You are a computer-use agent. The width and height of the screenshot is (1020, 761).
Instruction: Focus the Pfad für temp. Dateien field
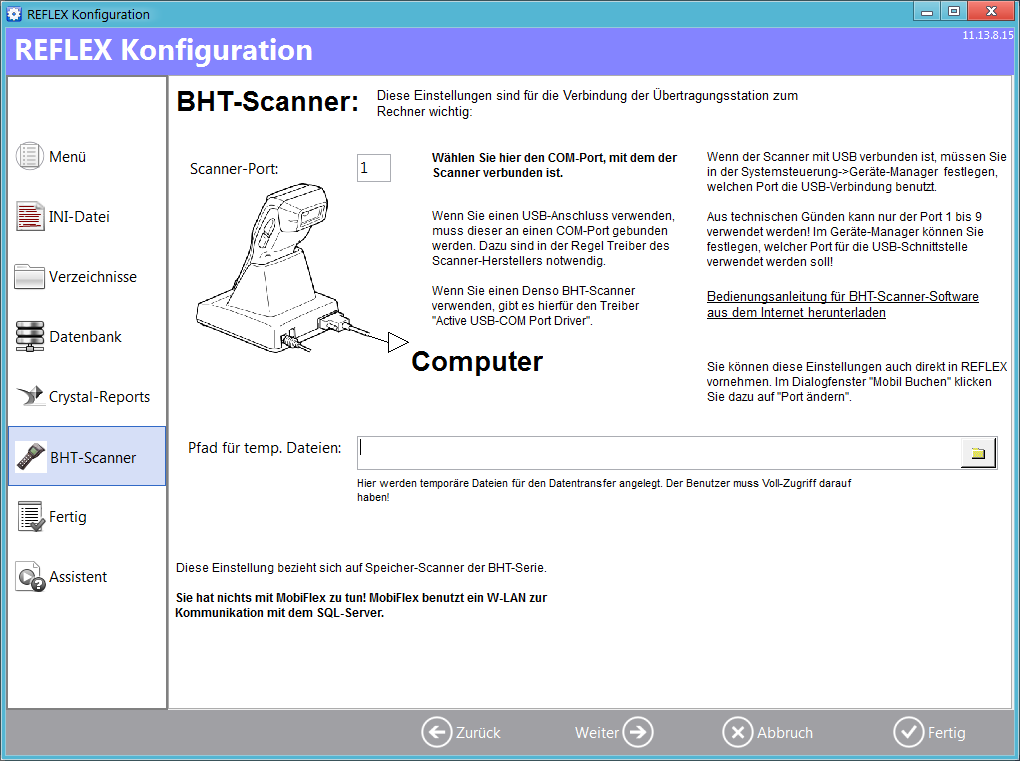tap(658, 453)
